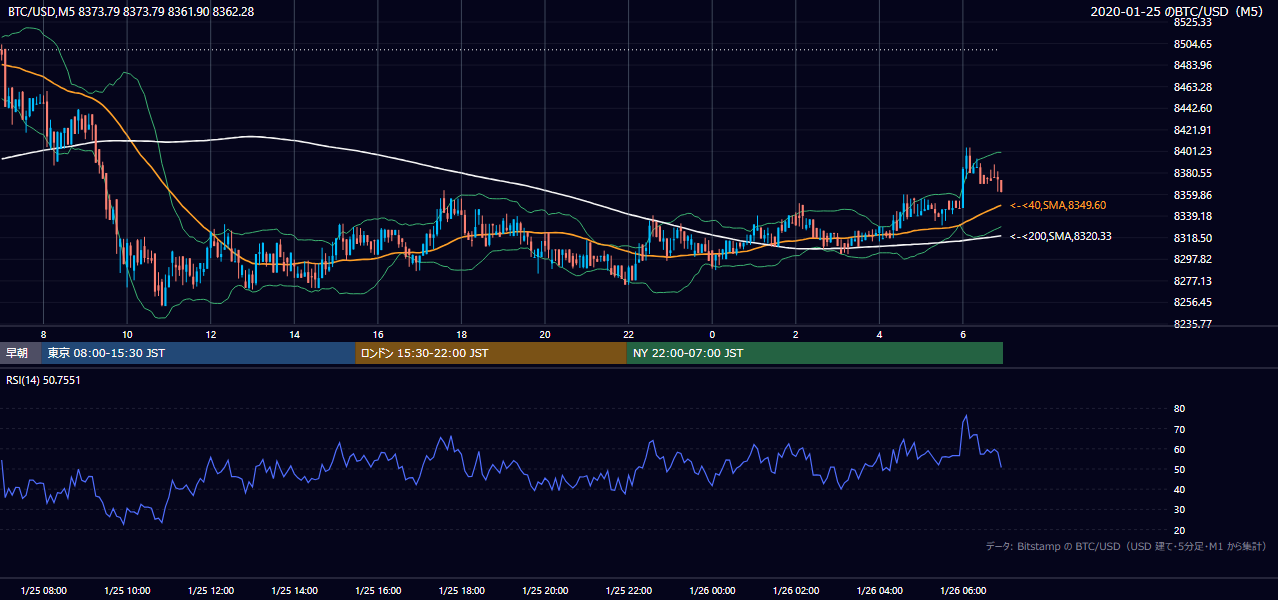Click the hour label 4 under price chart
Viewport: 1278px width, 600px height.
pyautogui.click(x=879, y=334)
